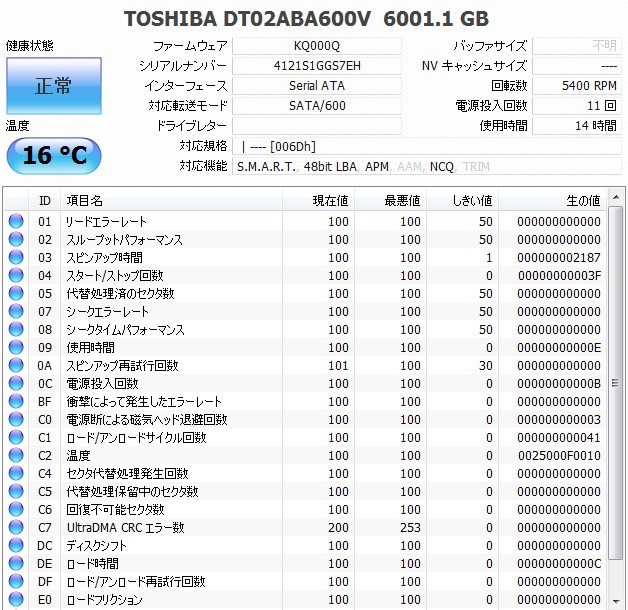Click the 使用時間 field showing 14 時間
Image resolution: width=628 pixels, height=610 pixels.
click(577, 126)
